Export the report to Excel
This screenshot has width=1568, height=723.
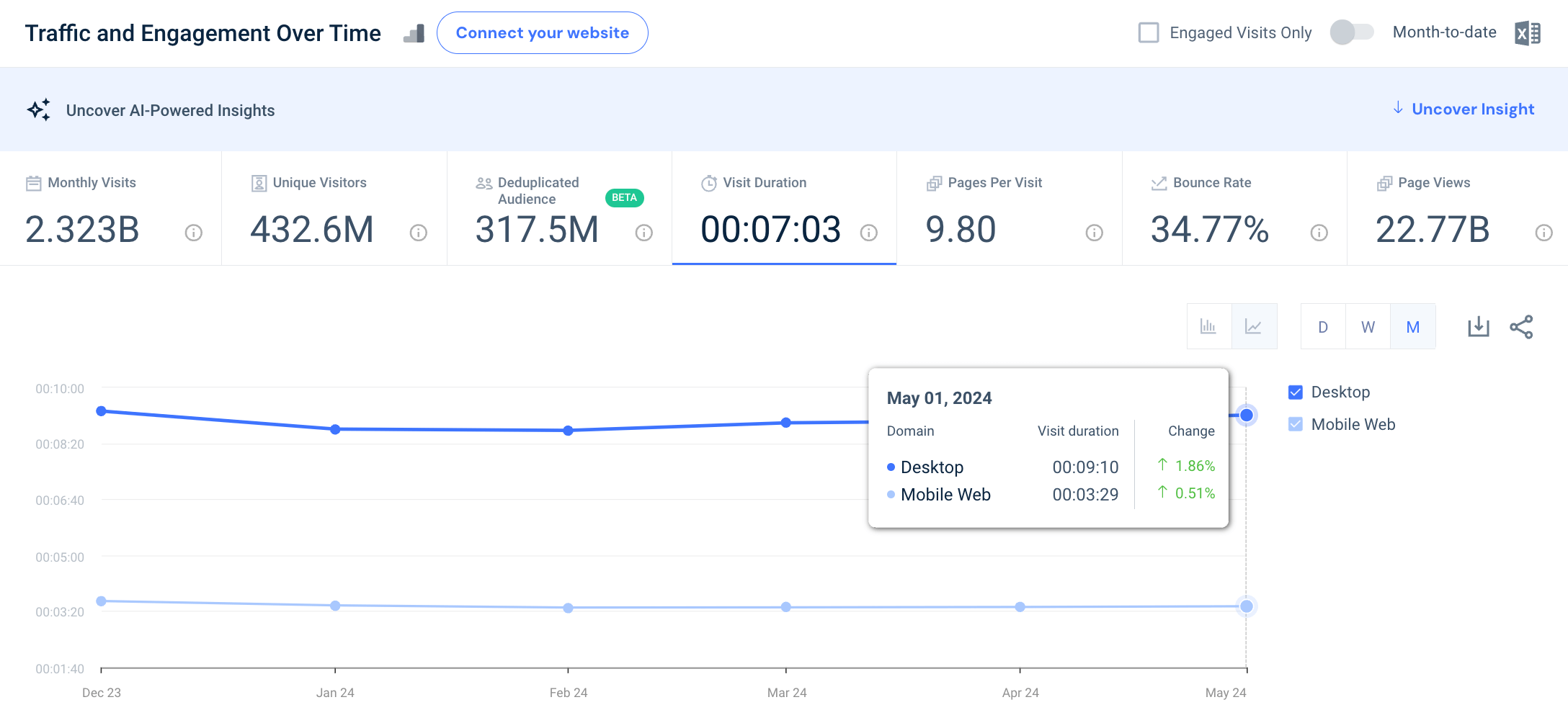click(x=1528, y=32)
